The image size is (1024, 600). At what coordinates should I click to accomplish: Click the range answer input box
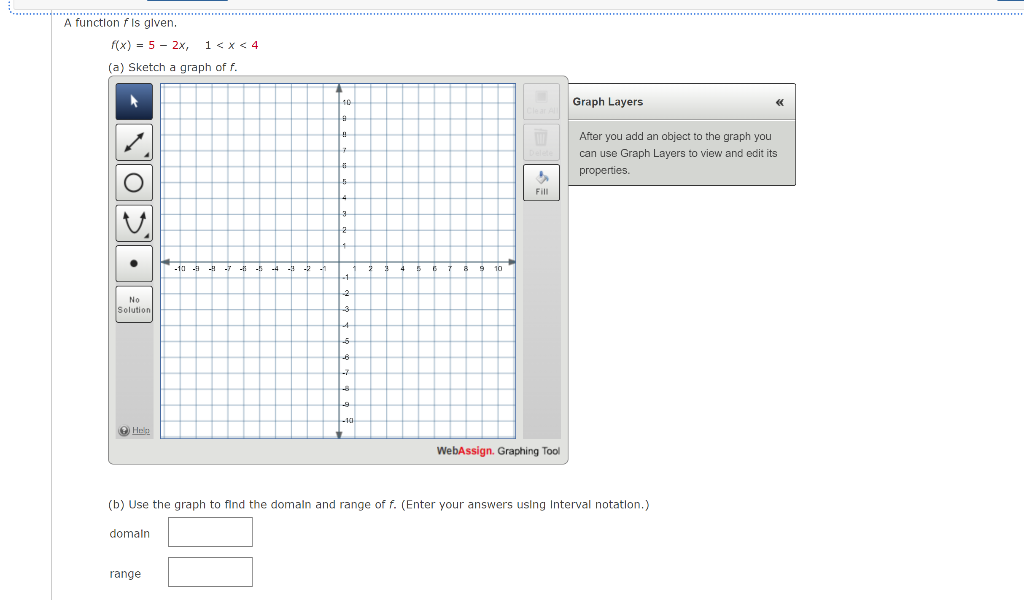point(210,572)
